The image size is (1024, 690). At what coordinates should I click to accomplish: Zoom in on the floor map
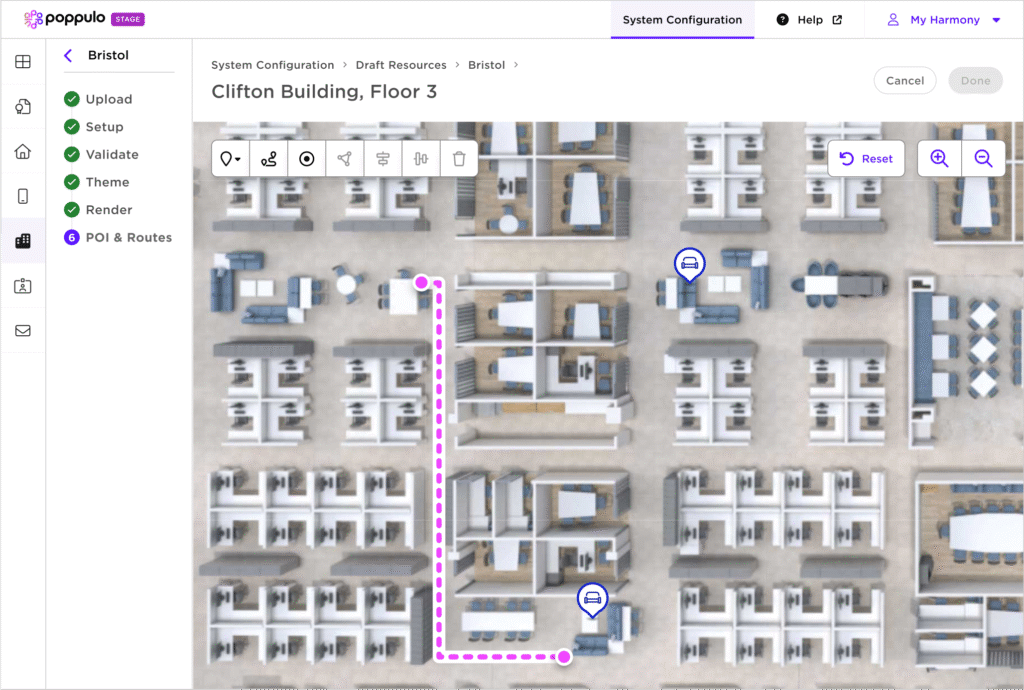click(x=939, y=159)
